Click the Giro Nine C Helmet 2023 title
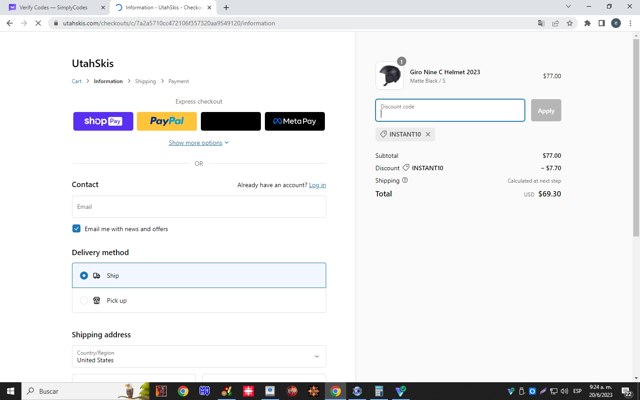Image resolution: width=640 pixels, height=400 pixels. click(445, 72)
